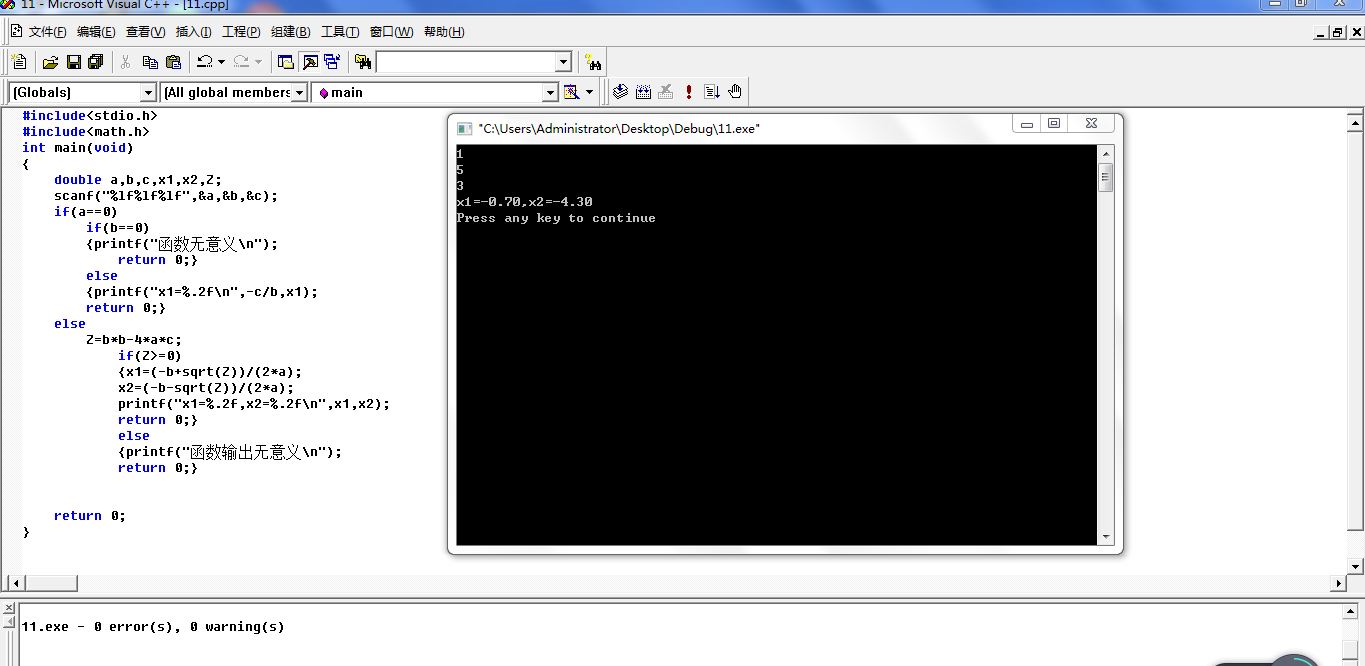1365x666 pixels.
Task: Click the console scrollbar up arrow
Action: 1105,153
